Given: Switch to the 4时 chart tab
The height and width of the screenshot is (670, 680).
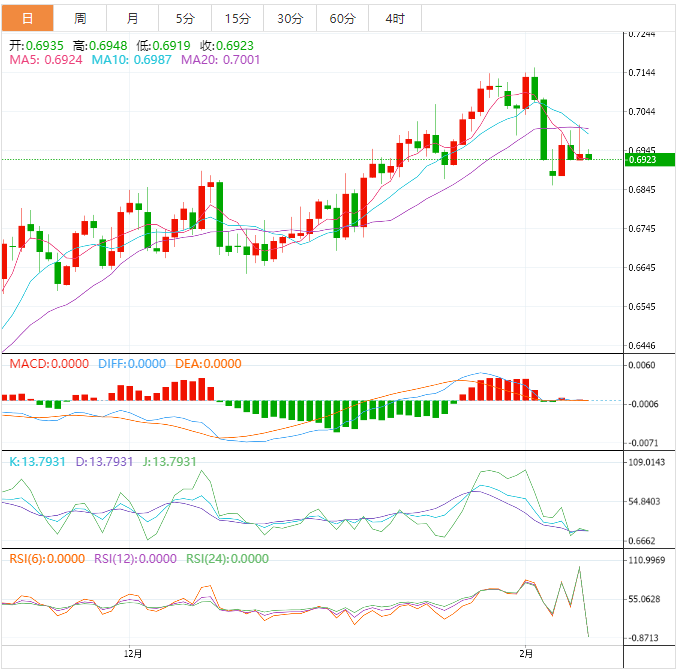Looking at the screenshot, I should point(394,18).
